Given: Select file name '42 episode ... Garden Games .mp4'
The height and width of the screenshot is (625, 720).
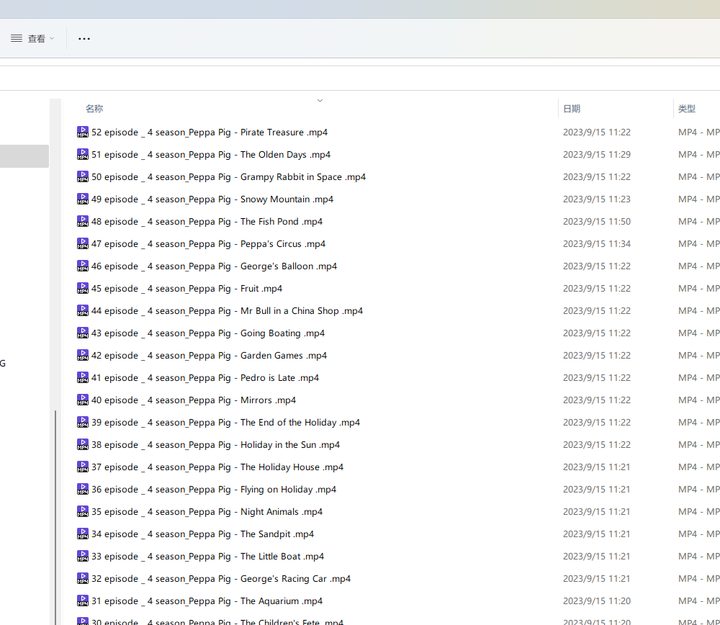Looking at the screenshot, I should pos(209,355).
